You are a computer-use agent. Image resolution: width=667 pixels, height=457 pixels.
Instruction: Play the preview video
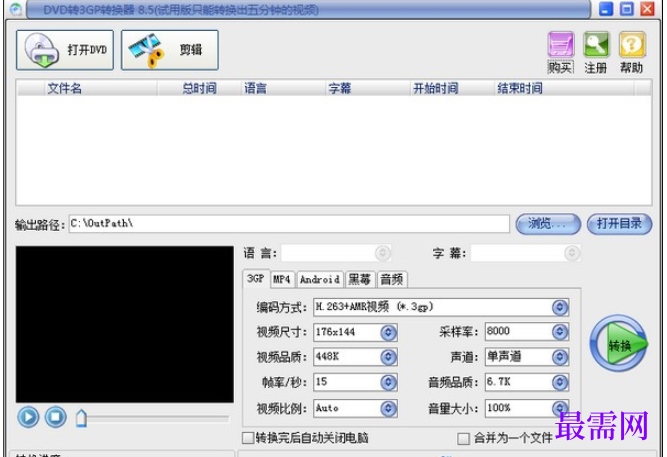29,417
